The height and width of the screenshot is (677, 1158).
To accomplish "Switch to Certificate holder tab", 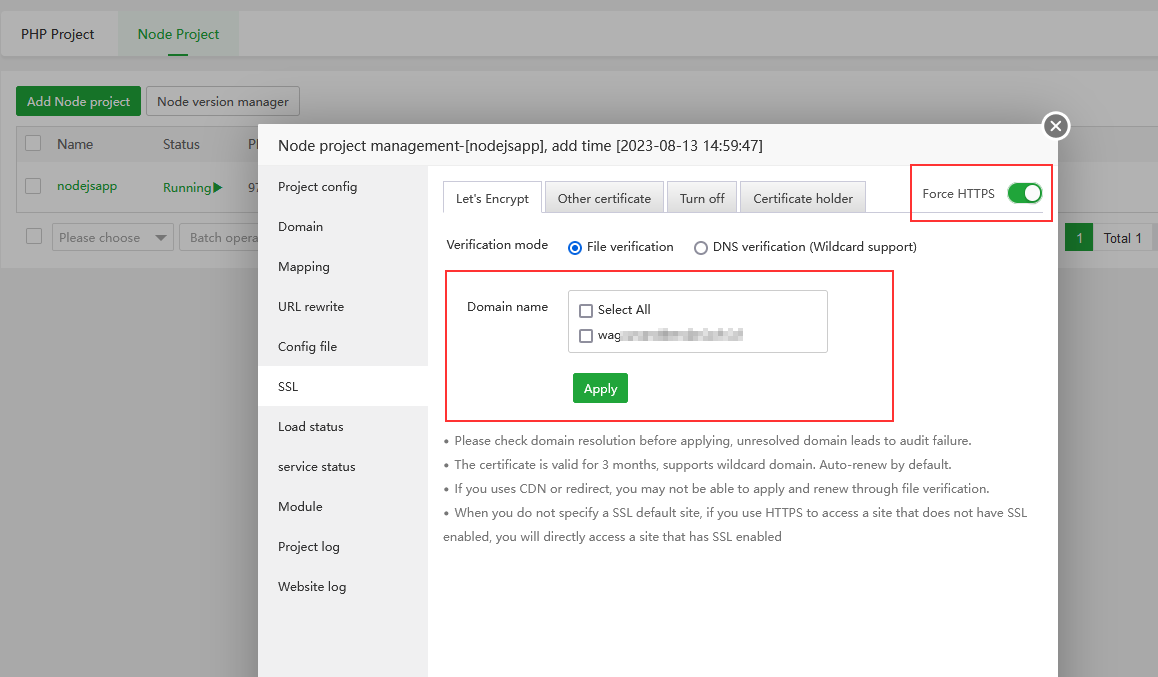I will click(803, 198).
